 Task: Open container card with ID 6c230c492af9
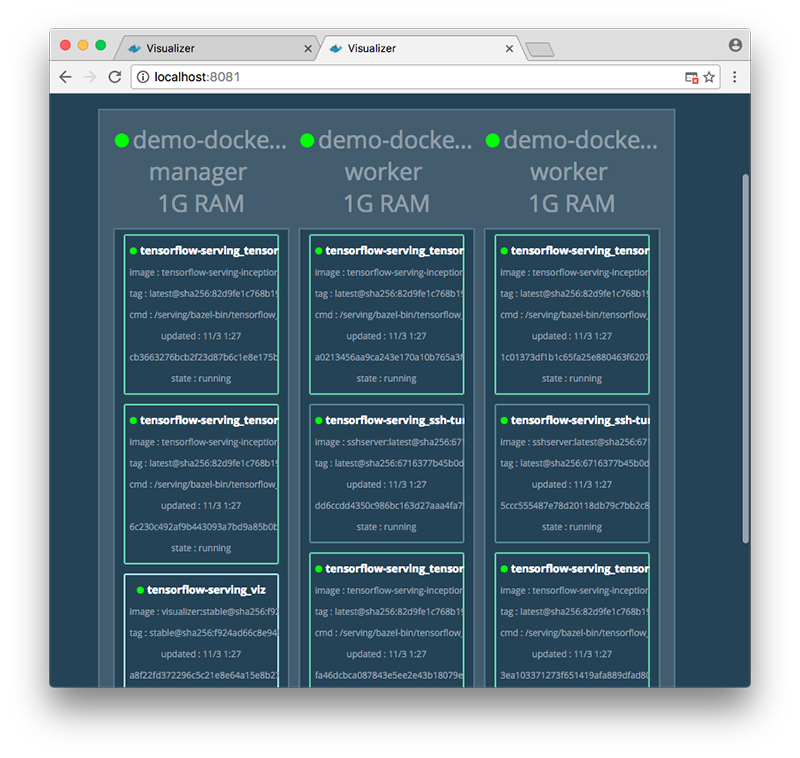[201, 484]
